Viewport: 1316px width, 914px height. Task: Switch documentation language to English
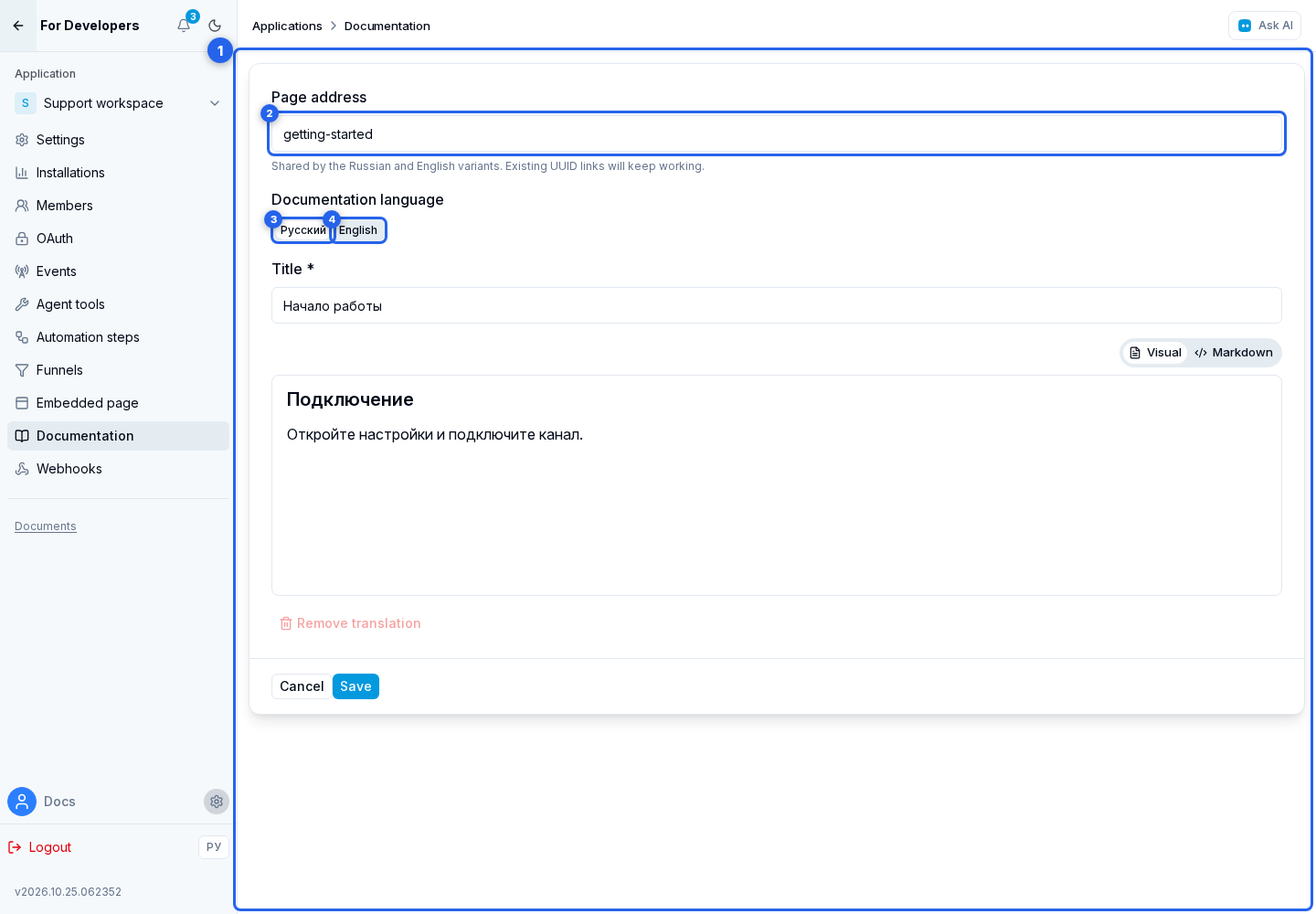click(358, 230)
